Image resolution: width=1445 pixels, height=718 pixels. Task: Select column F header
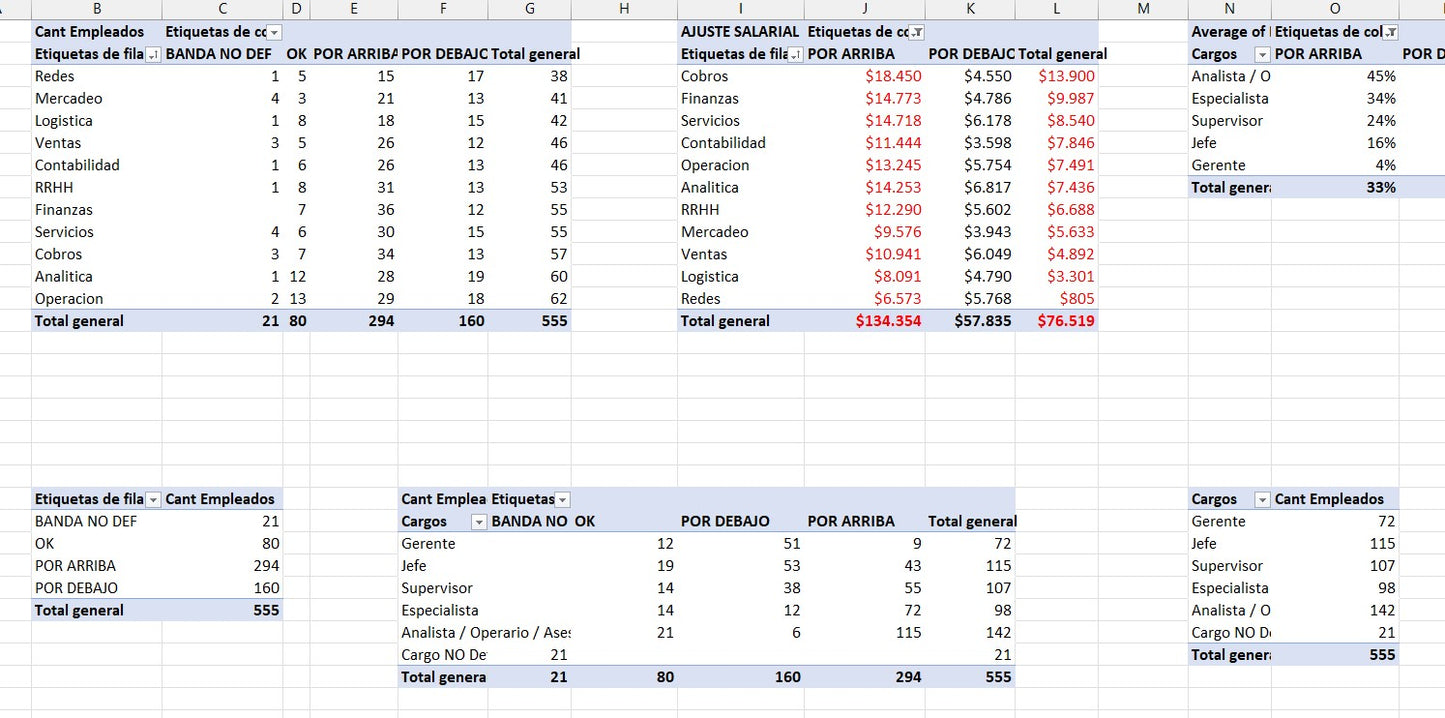pyautogui.click(x=443, y=9)
